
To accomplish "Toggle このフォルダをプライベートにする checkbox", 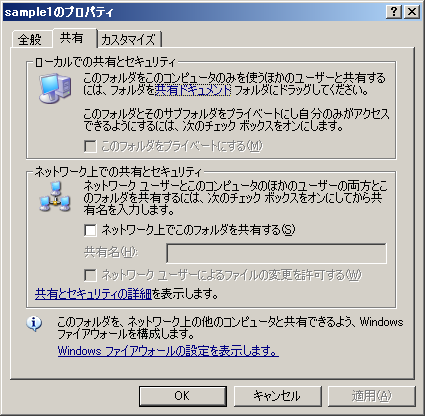I will pyautogui.click(x=90, y=146).
